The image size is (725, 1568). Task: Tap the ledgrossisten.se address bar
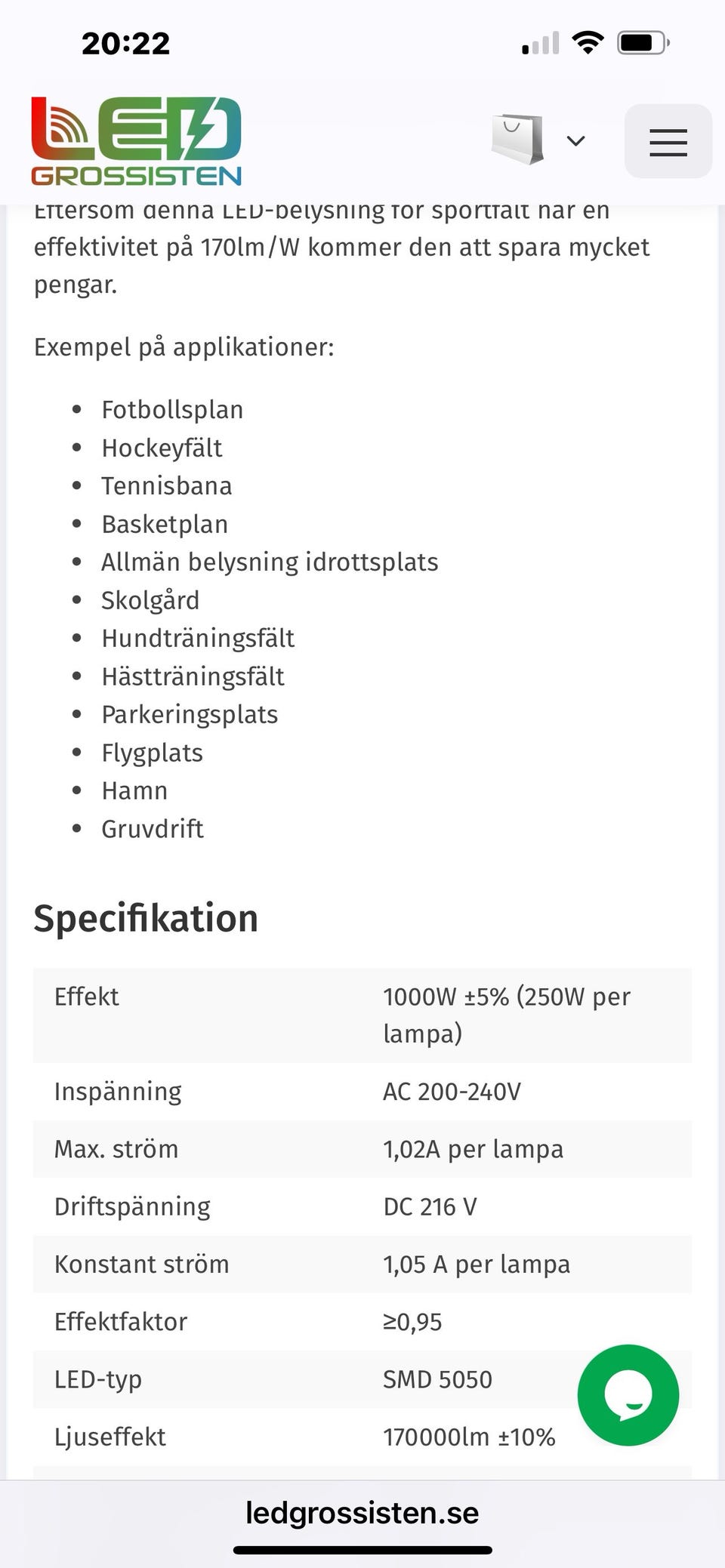(x=362, y=1512)
